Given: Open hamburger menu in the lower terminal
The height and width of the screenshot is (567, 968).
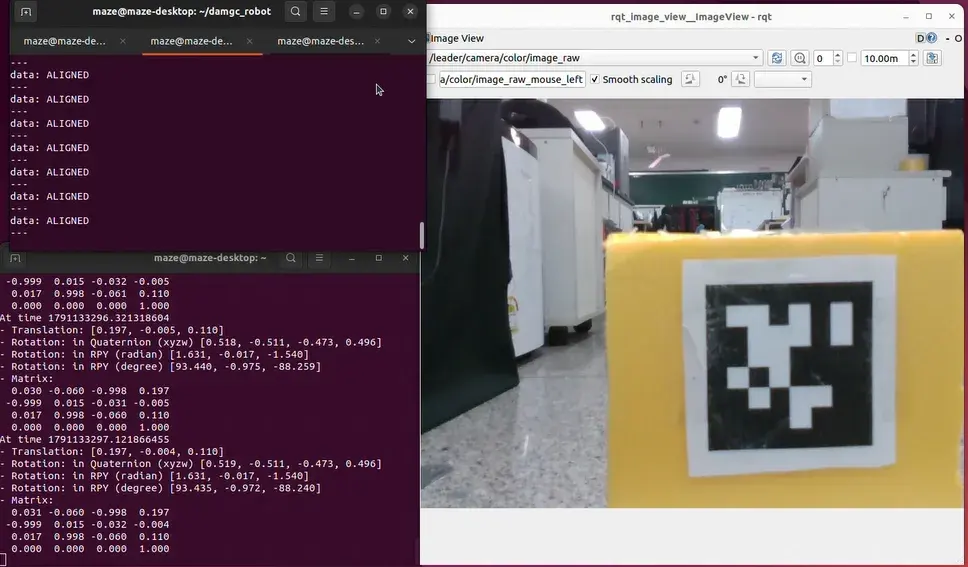Looking at the screenshot, I should pos(319,258).
